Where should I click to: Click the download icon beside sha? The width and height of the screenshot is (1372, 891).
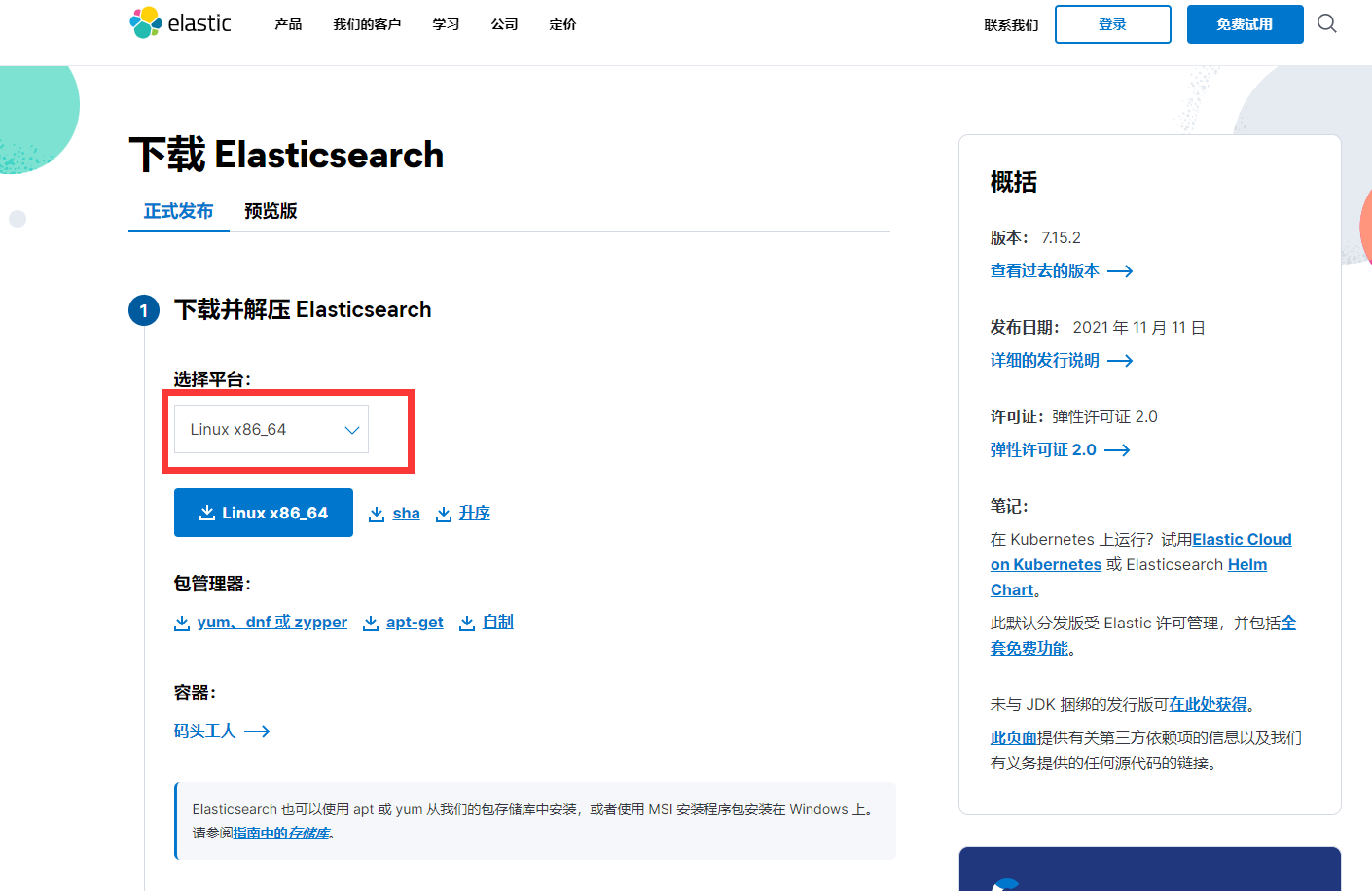point(377,514)
